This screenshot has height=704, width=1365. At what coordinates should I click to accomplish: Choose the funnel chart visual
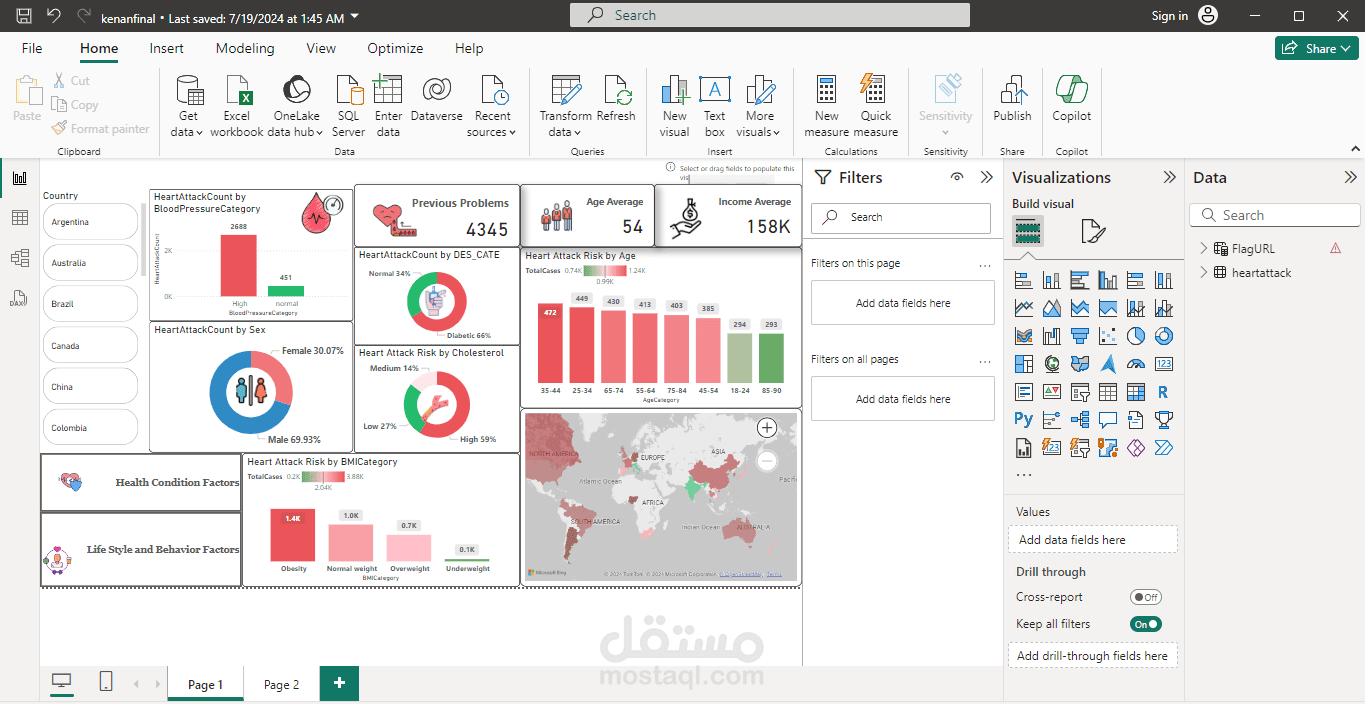pyautogui.click(x=1079, y=336)
